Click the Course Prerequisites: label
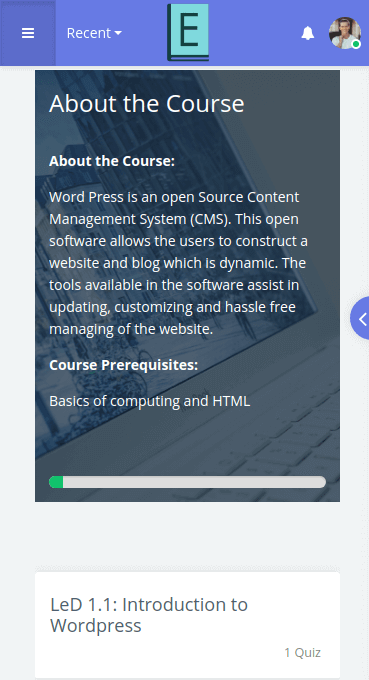This screenshot has height=680, width=369. pos(124,365)
